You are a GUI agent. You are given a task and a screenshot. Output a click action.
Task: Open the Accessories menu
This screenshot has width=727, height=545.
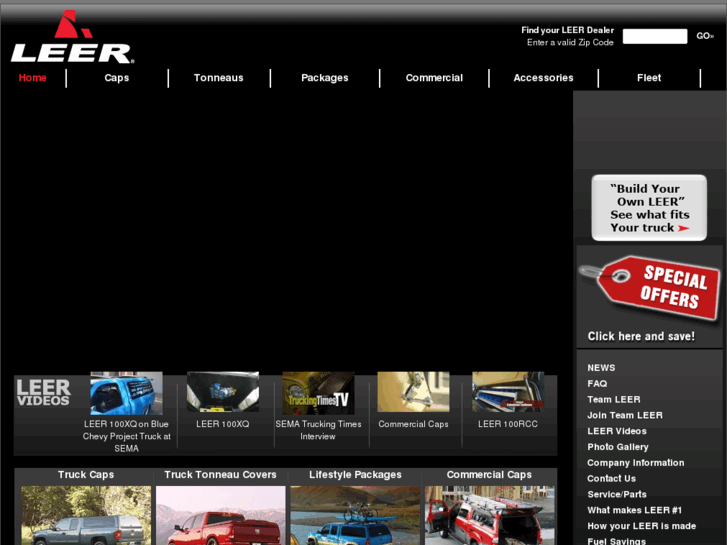543,78
